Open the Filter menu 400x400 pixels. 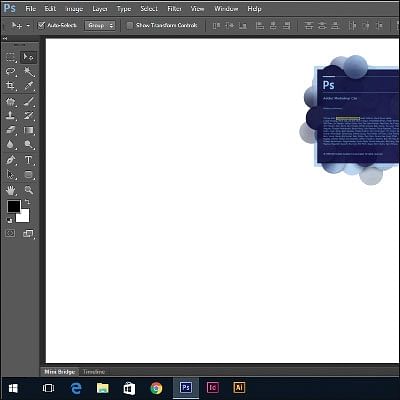(174, 9)
